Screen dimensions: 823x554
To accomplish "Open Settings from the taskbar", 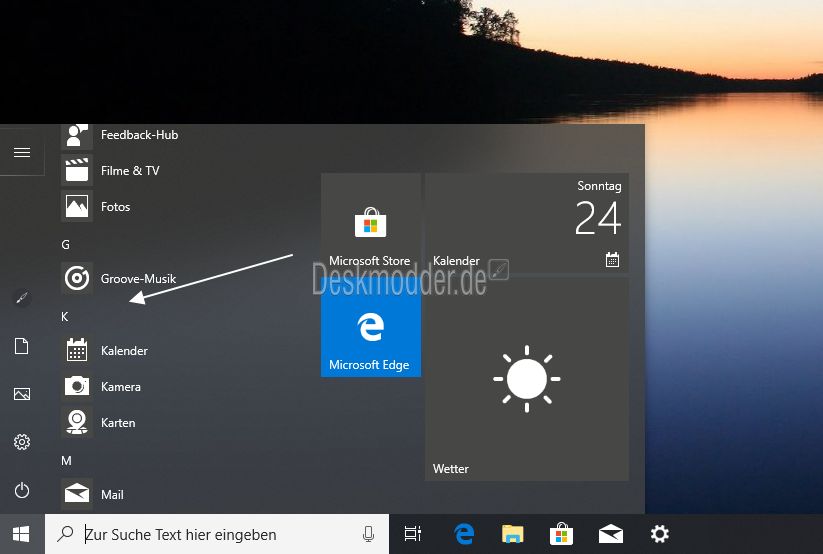I will click(660, 534).
